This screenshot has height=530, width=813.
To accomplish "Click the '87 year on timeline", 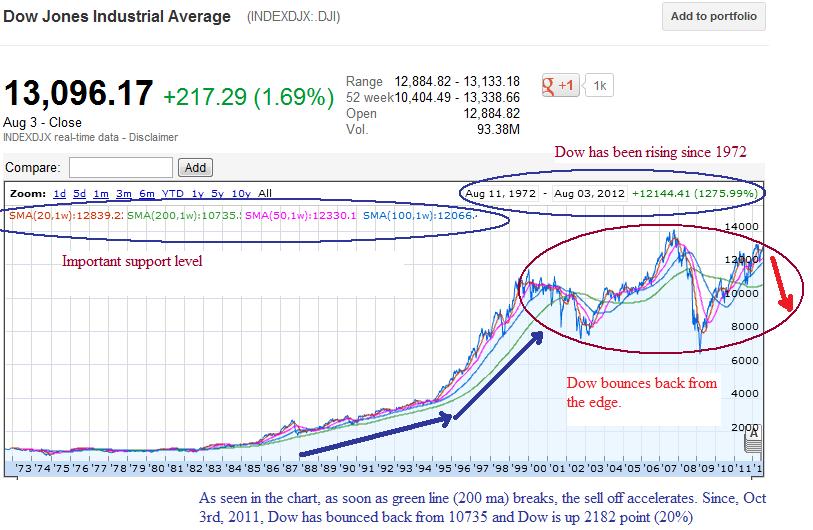I will coord(290,468).
